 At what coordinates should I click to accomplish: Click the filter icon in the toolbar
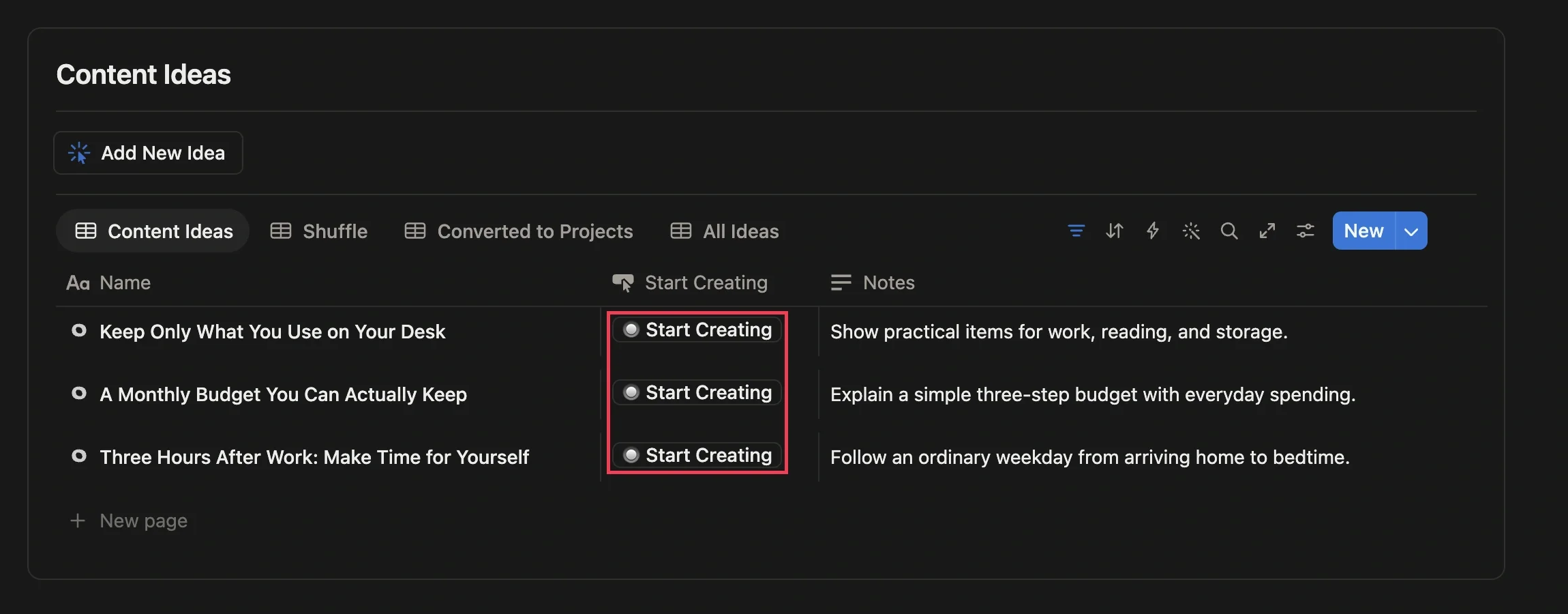tap(1076, 231)
